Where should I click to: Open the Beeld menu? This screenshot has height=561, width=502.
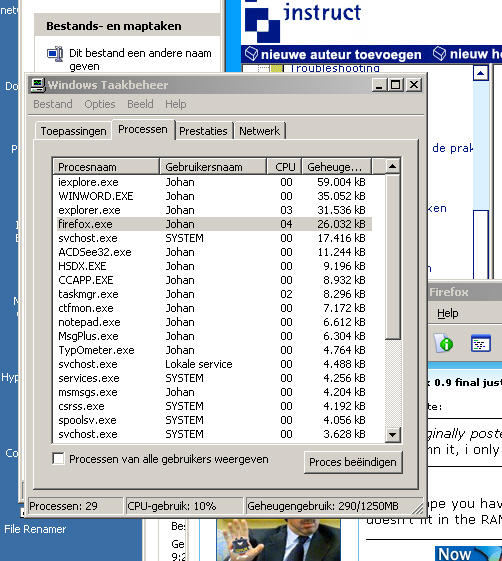pyautogui.click(x=140, y=104)
